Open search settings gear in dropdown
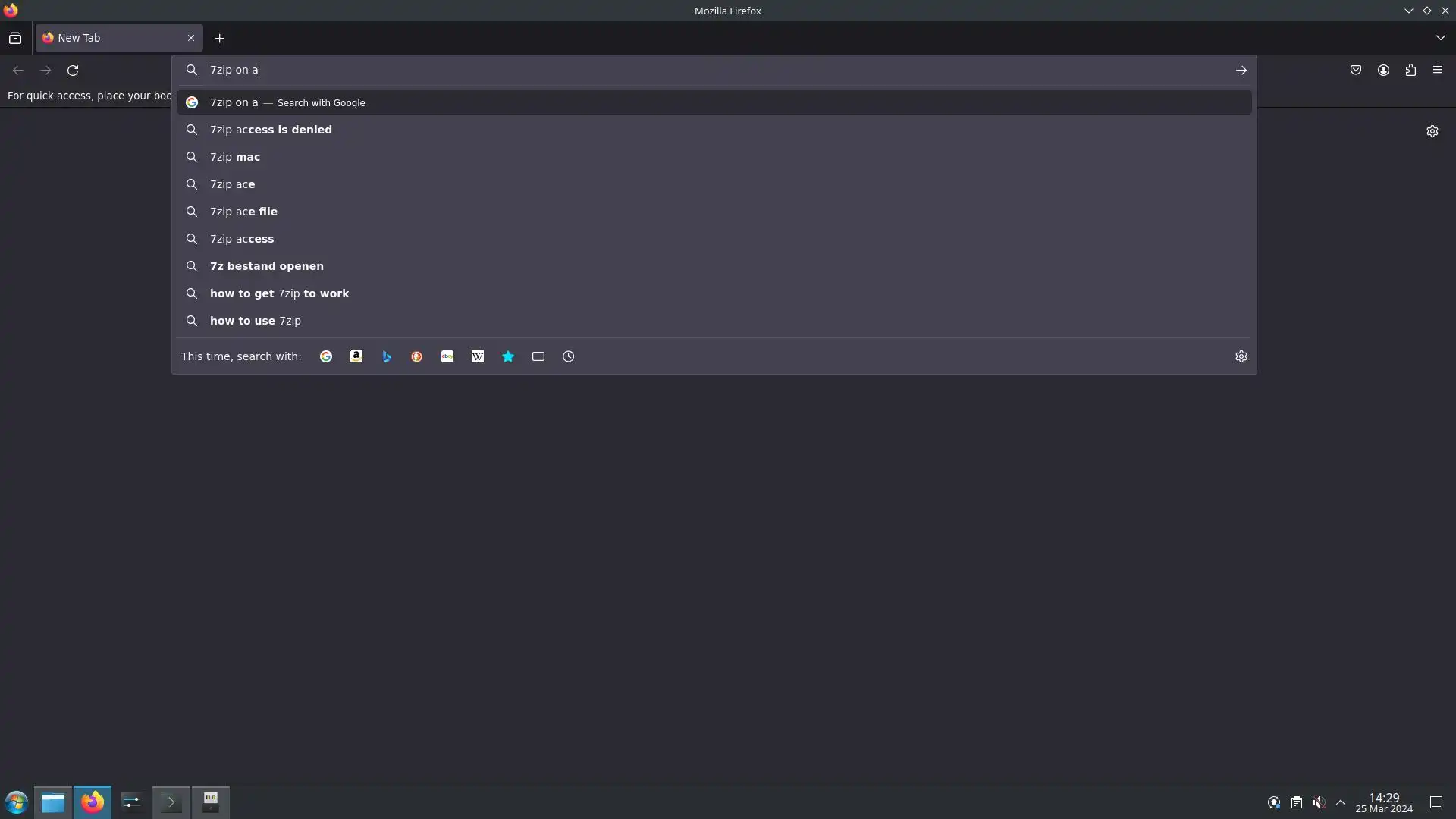 click(x=1241, y=356)
